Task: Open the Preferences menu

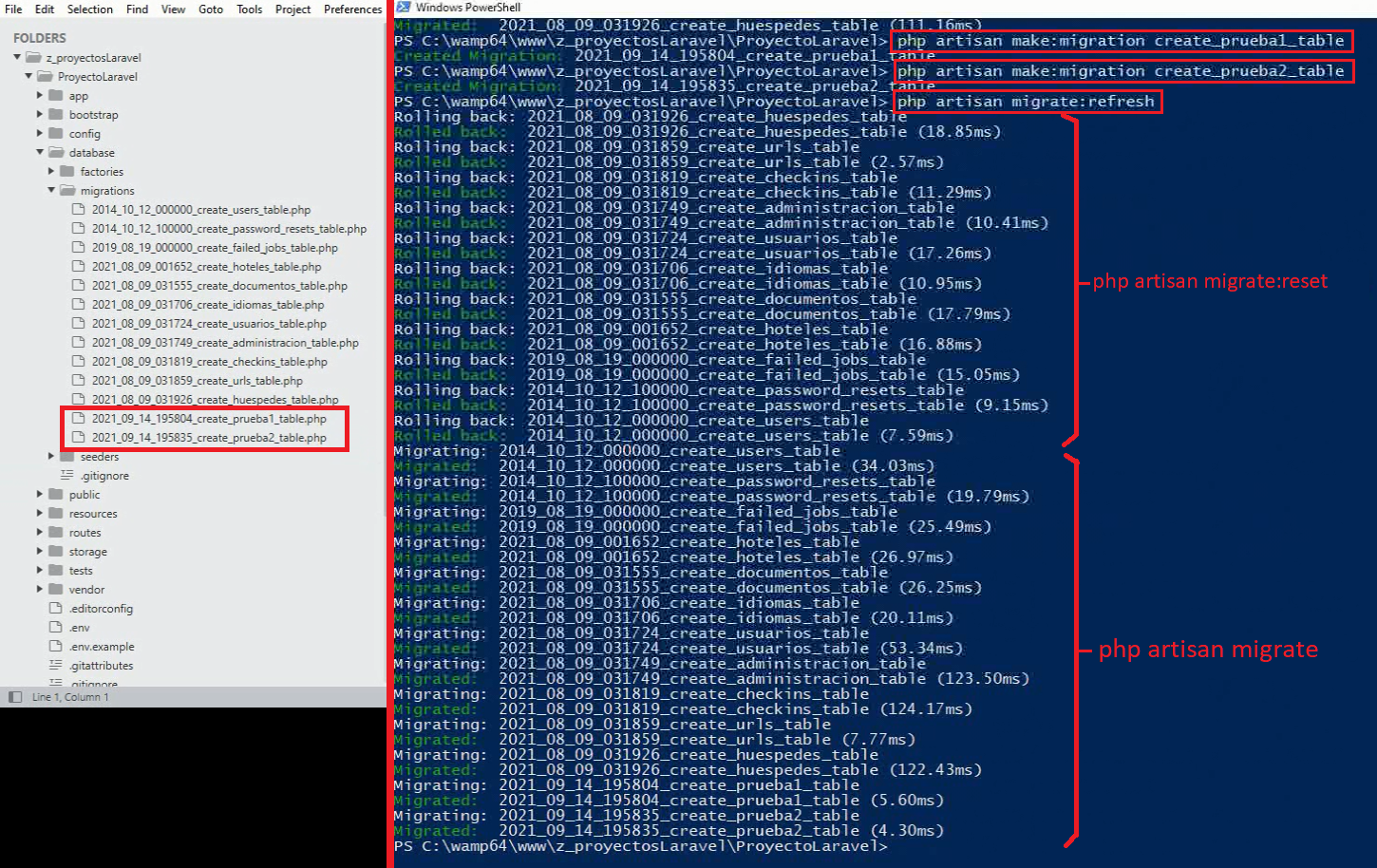Action: [352, 9]
